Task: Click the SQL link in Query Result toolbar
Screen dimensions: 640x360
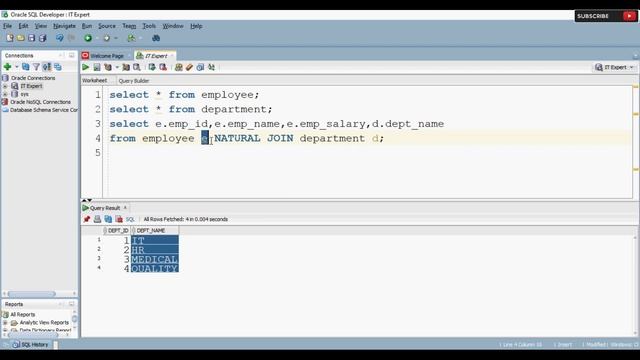Action: coord(130,220)
